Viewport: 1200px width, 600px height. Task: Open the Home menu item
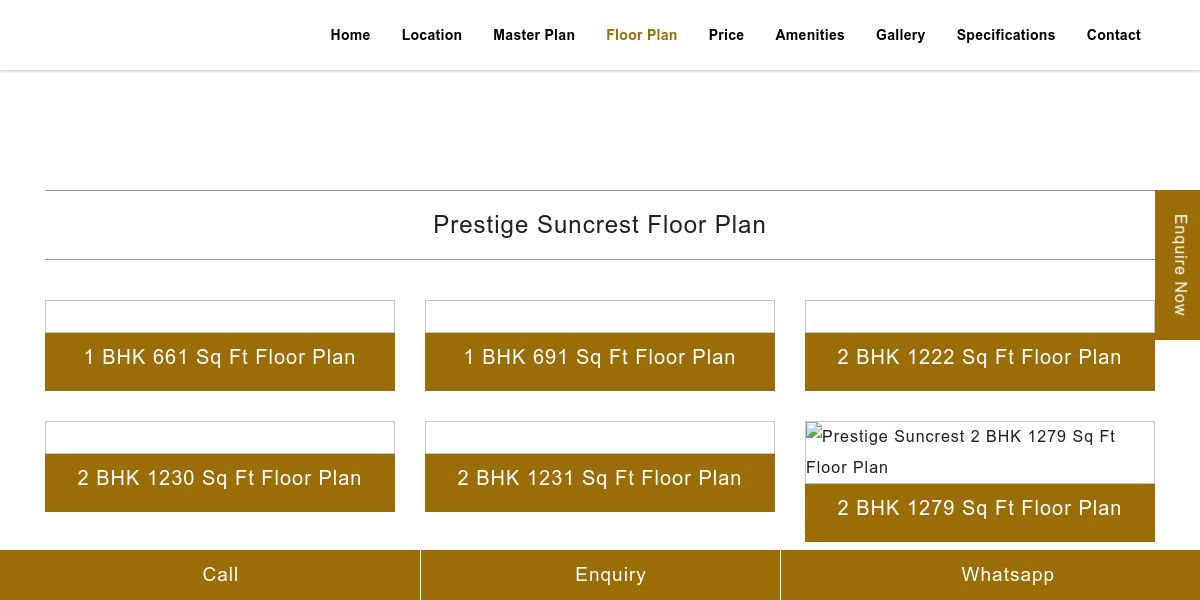[350, 35]
